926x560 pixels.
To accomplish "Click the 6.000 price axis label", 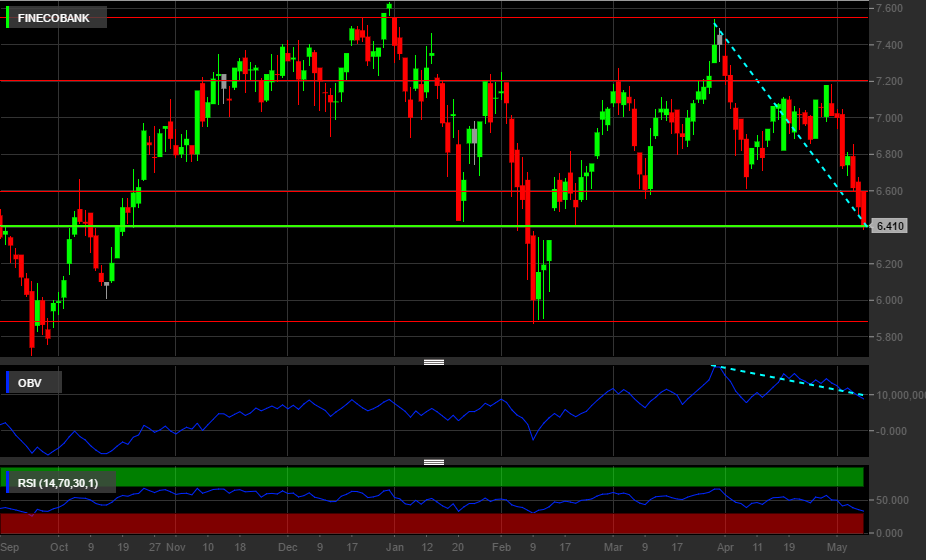I will tap(889, 300).
